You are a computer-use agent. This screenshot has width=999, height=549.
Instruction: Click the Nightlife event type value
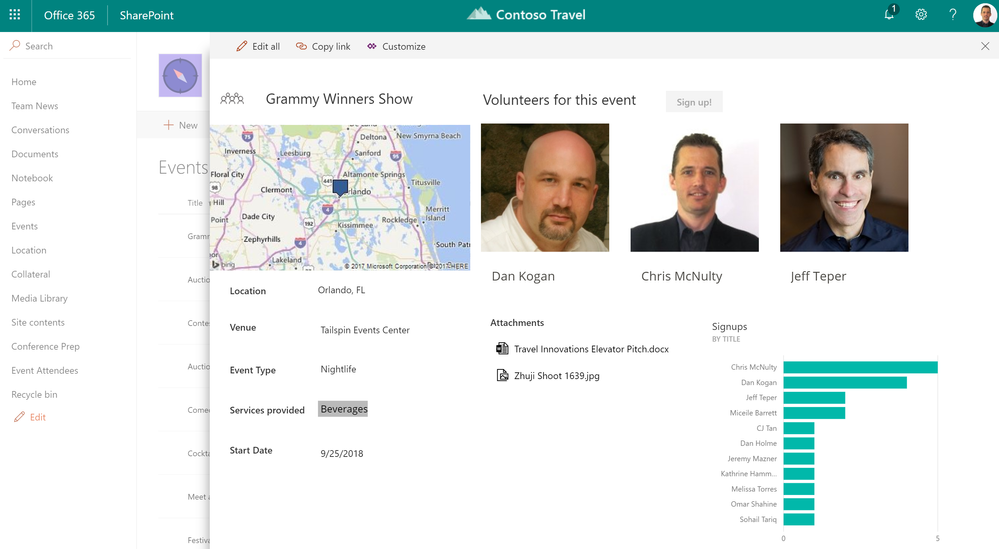(x=338, y=369)
